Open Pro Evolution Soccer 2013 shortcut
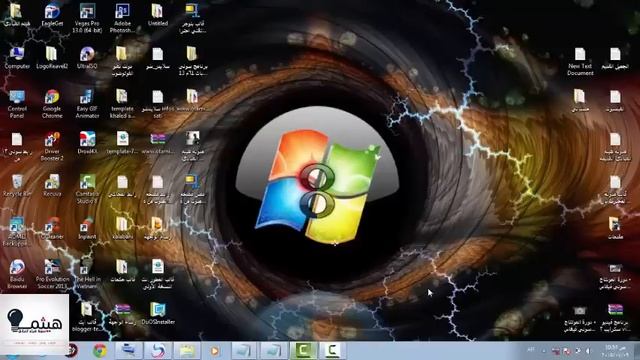Image resolution: width=640 pixels, height=360 pixels. coord(52,274)
